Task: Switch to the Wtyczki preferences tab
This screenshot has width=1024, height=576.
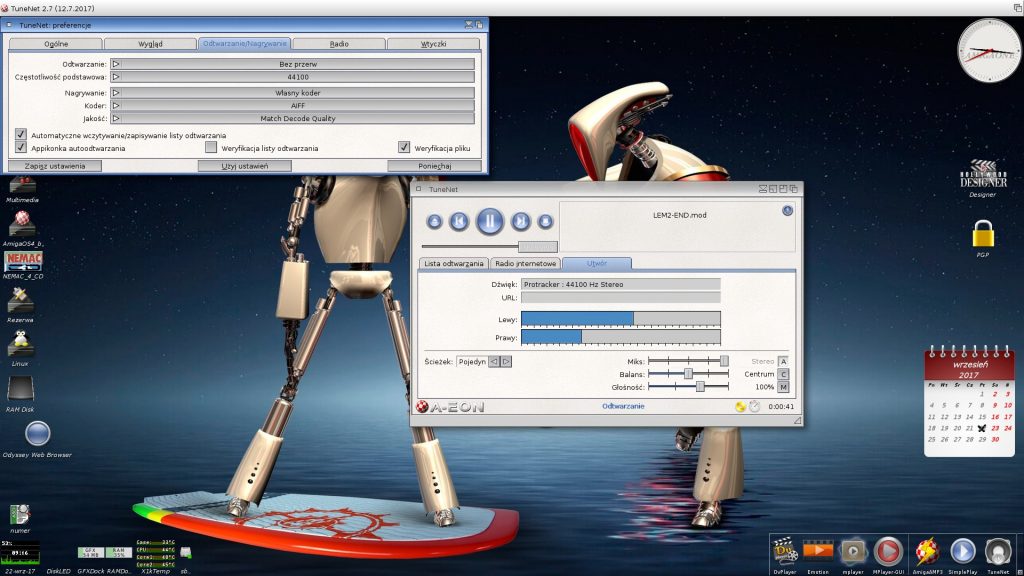Action: coord(434,44)
